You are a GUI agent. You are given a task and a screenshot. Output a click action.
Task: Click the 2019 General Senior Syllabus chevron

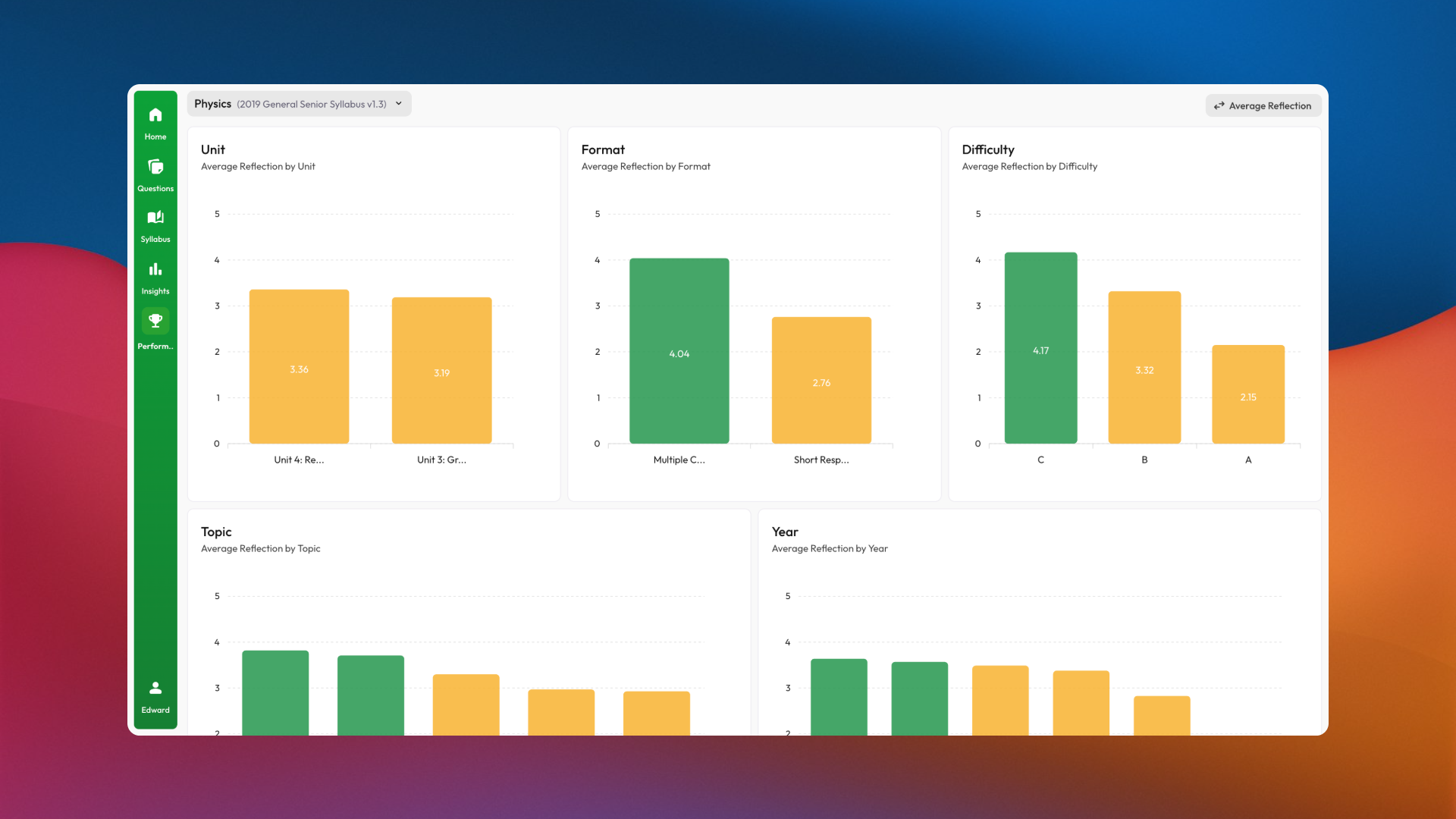[399, 104]
